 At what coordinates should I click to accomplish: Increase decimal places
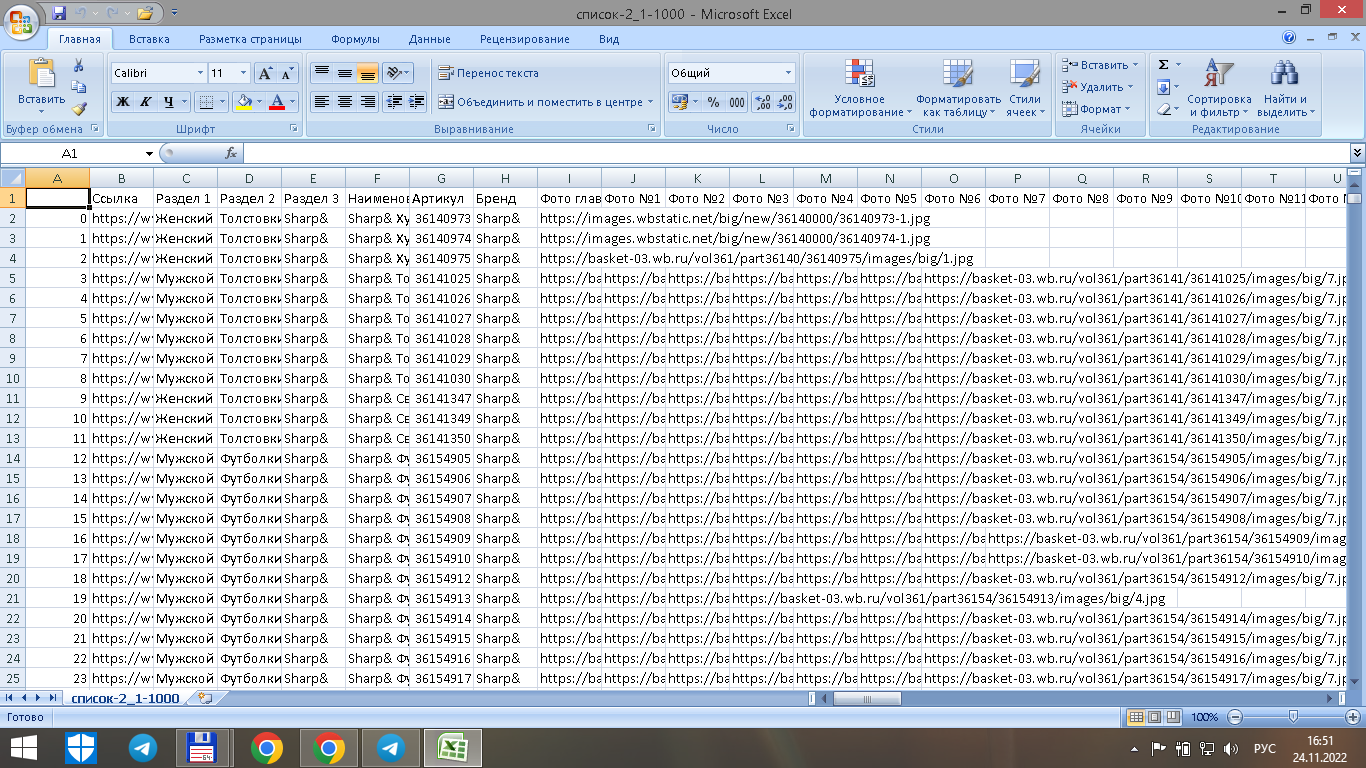tap(762, 102)
